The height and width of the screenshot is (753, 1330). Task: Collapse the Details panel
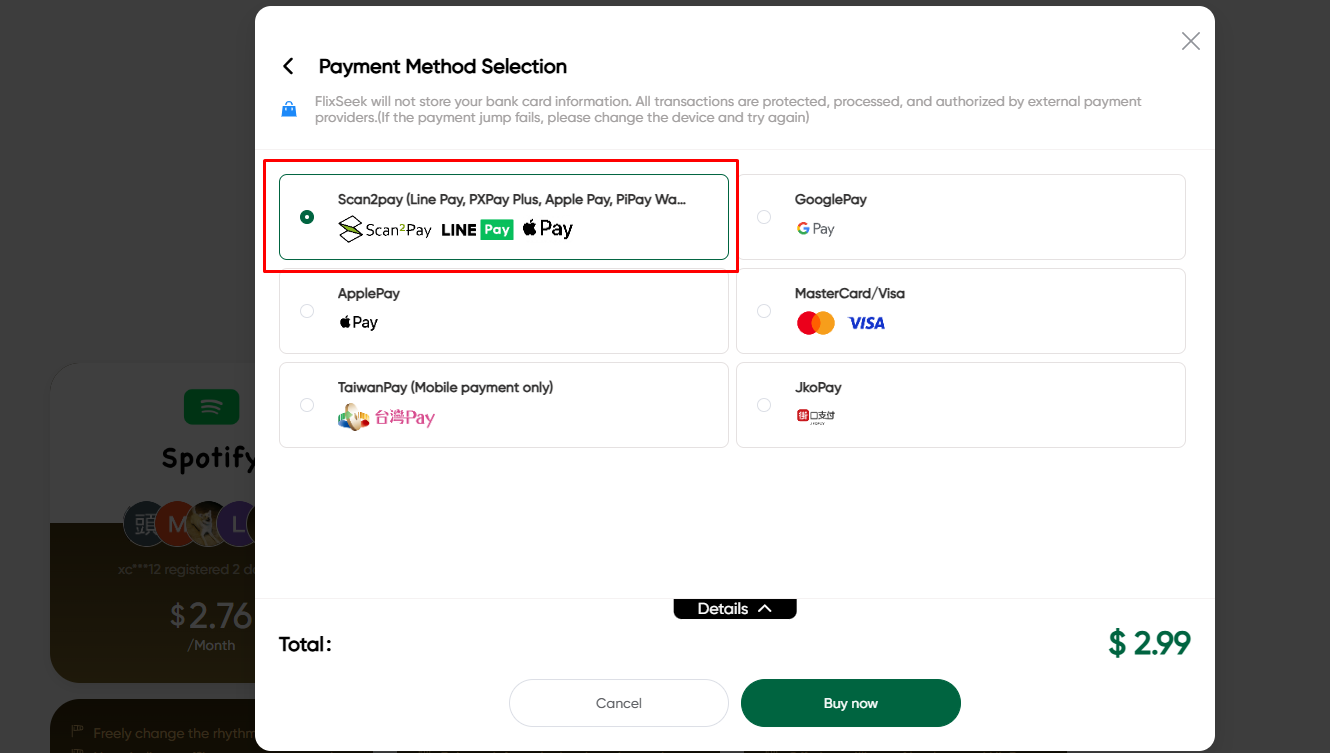[x=735, y=608]
